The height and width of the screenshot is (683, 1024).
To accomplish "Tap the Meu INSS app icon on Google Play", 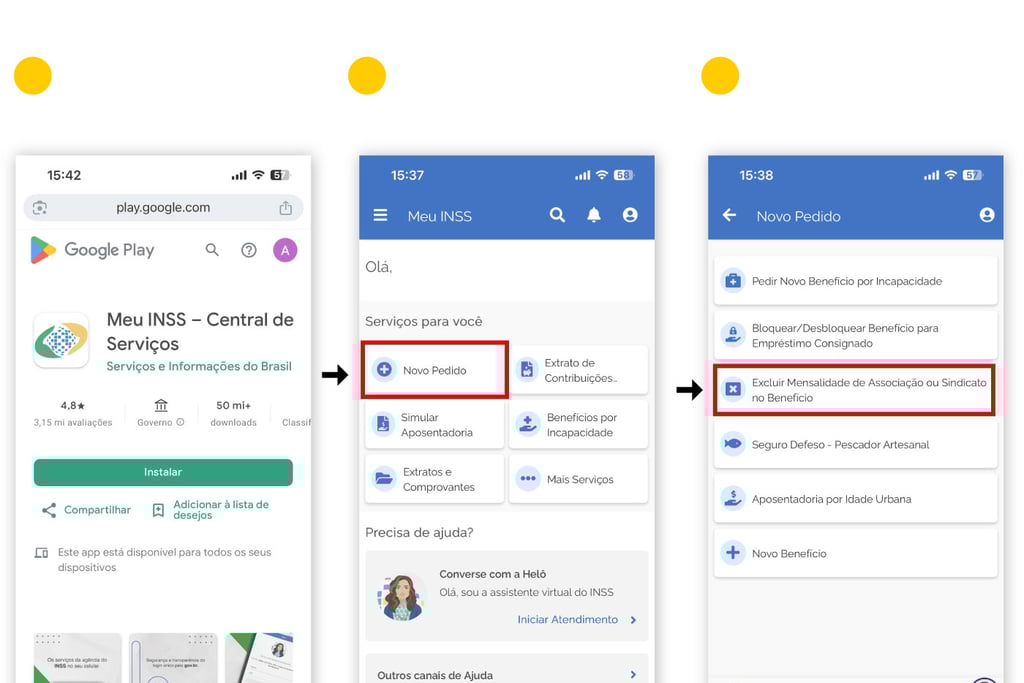I will [61, 340].
